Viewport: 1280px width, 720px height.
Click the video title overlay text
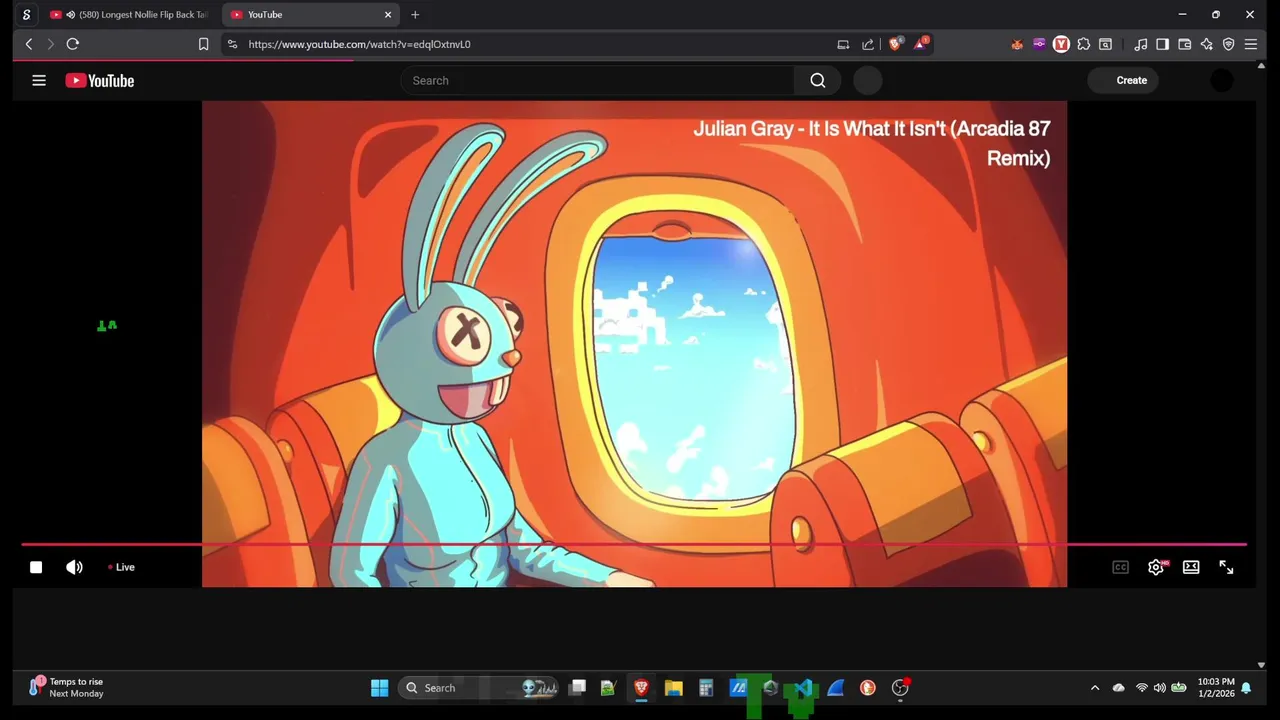pyautogui.click(x=871, y=143)
